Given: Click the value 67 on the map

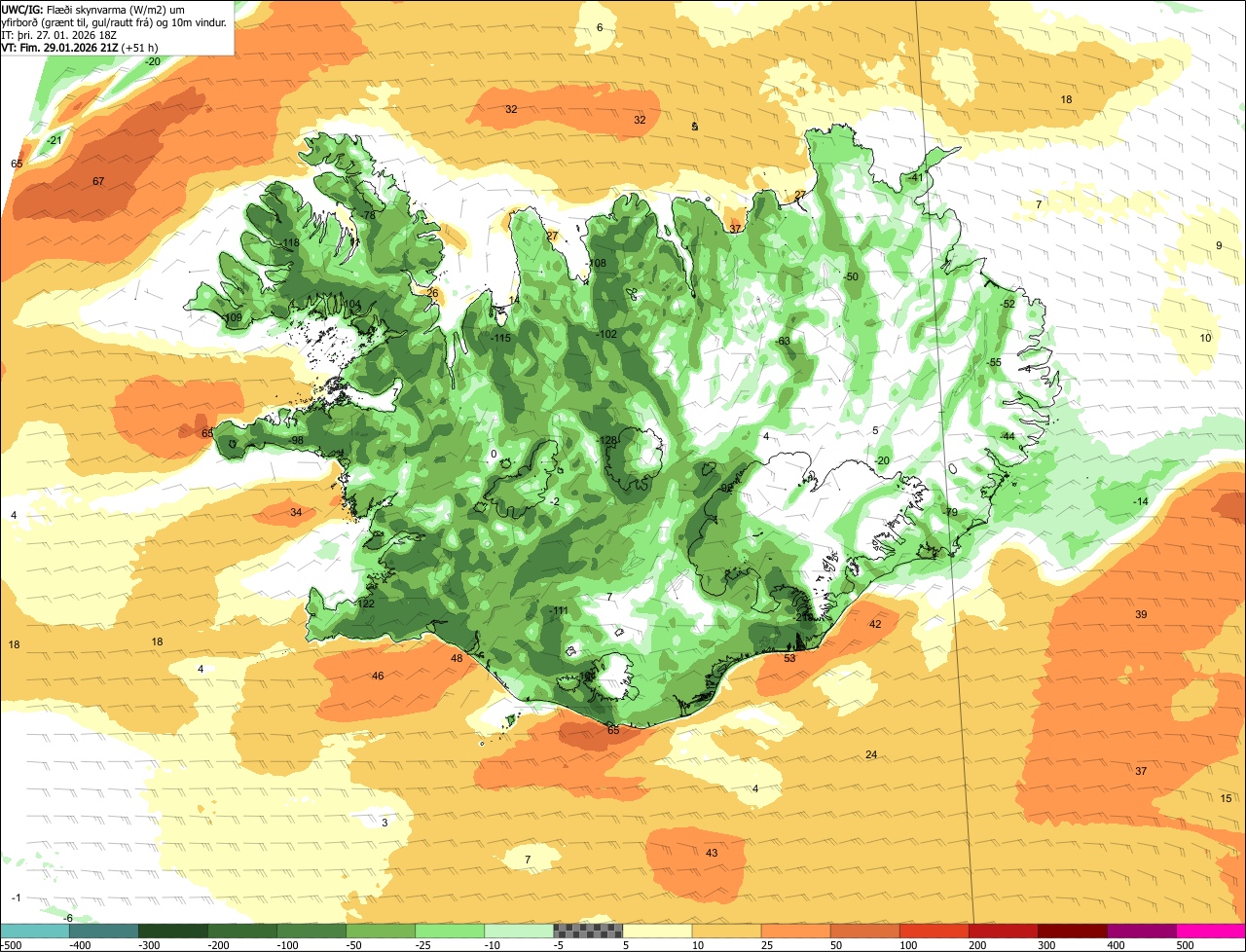Looking at the screenshot, I should [98, 182].
